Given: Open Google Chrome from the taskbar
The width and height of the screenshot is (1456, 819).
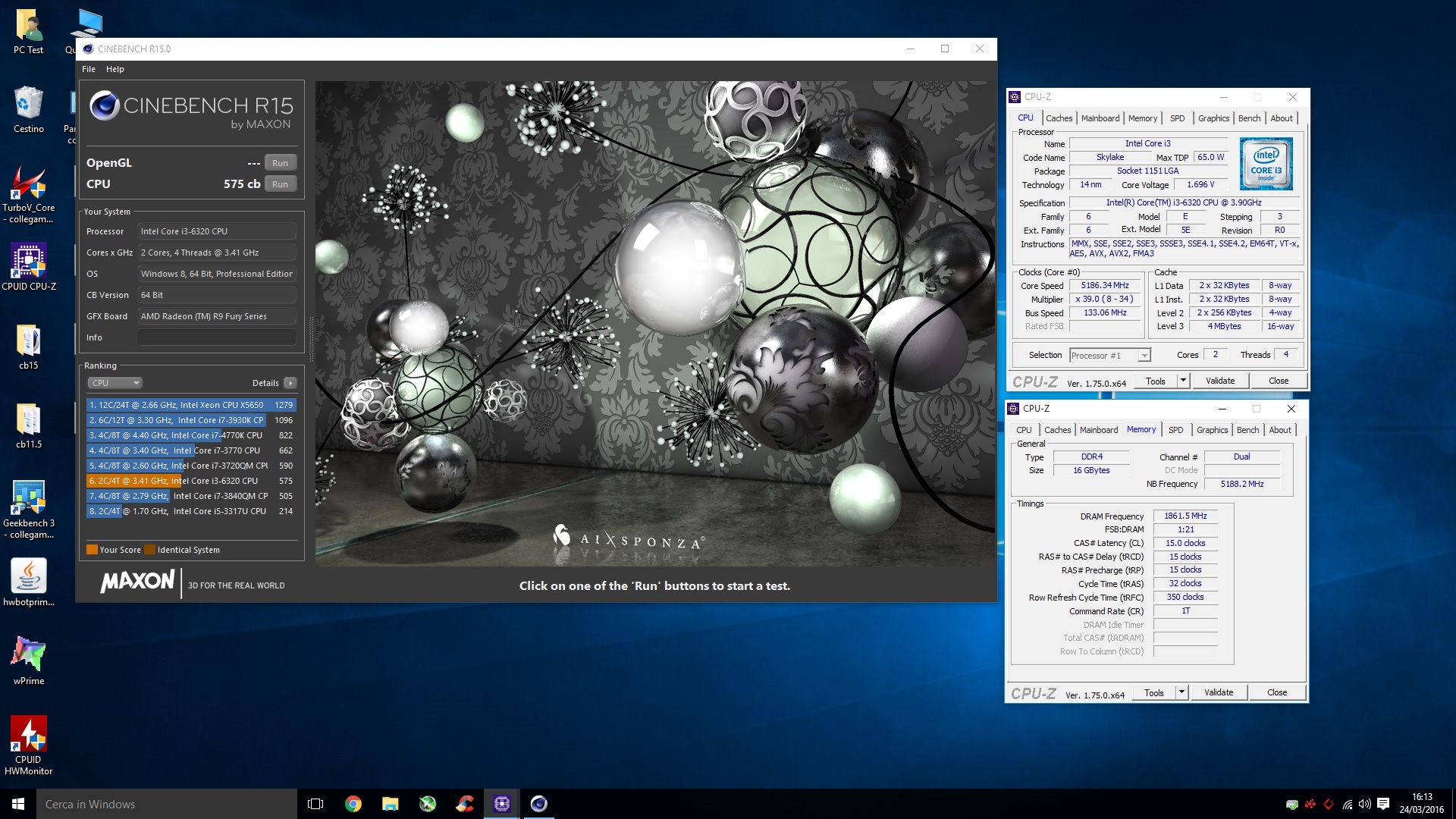Looking at the screenshot, I should coord(353,804).
